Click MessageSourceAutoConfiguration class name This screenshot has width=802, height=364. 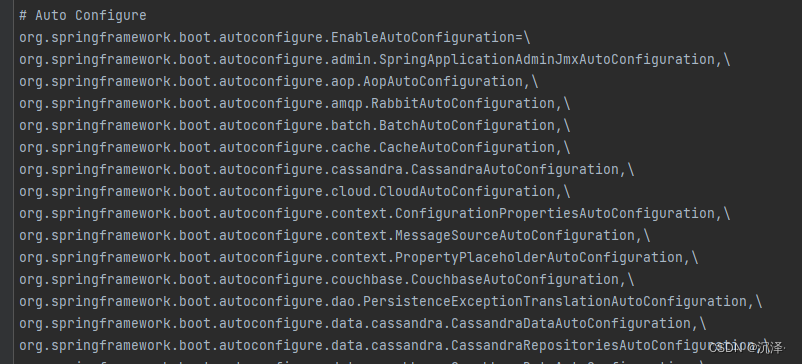point(515,235)
